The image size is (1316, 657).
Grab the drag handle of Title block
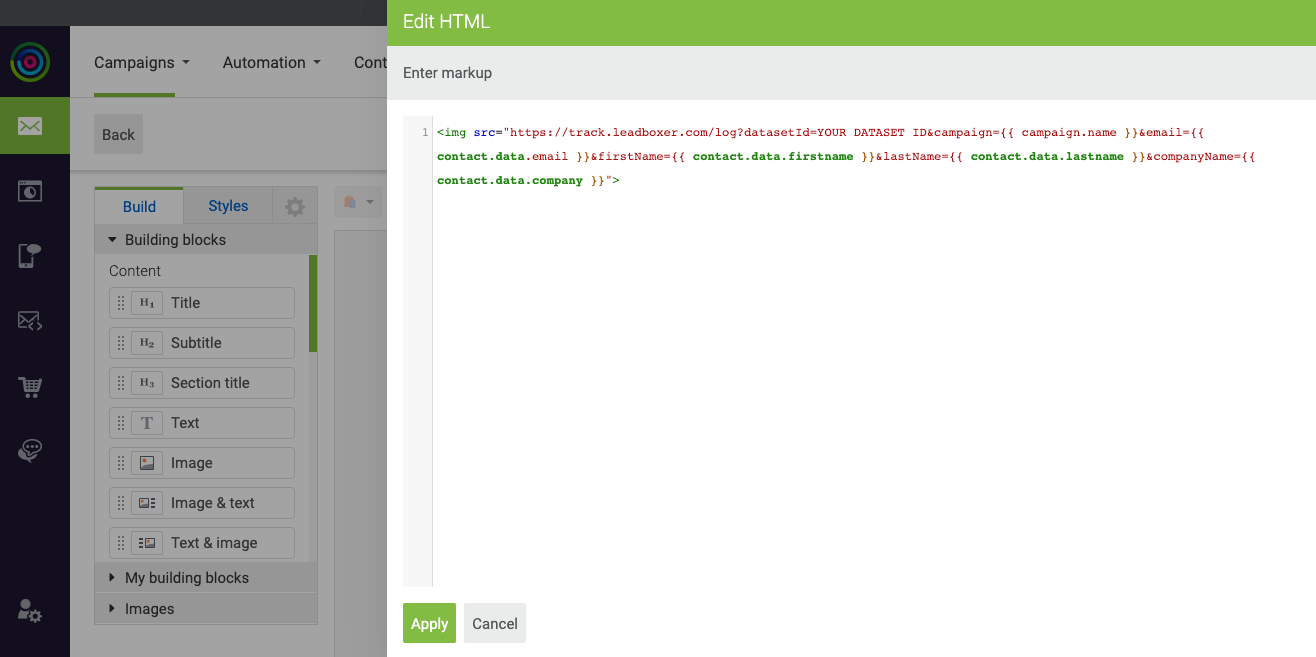121,303
